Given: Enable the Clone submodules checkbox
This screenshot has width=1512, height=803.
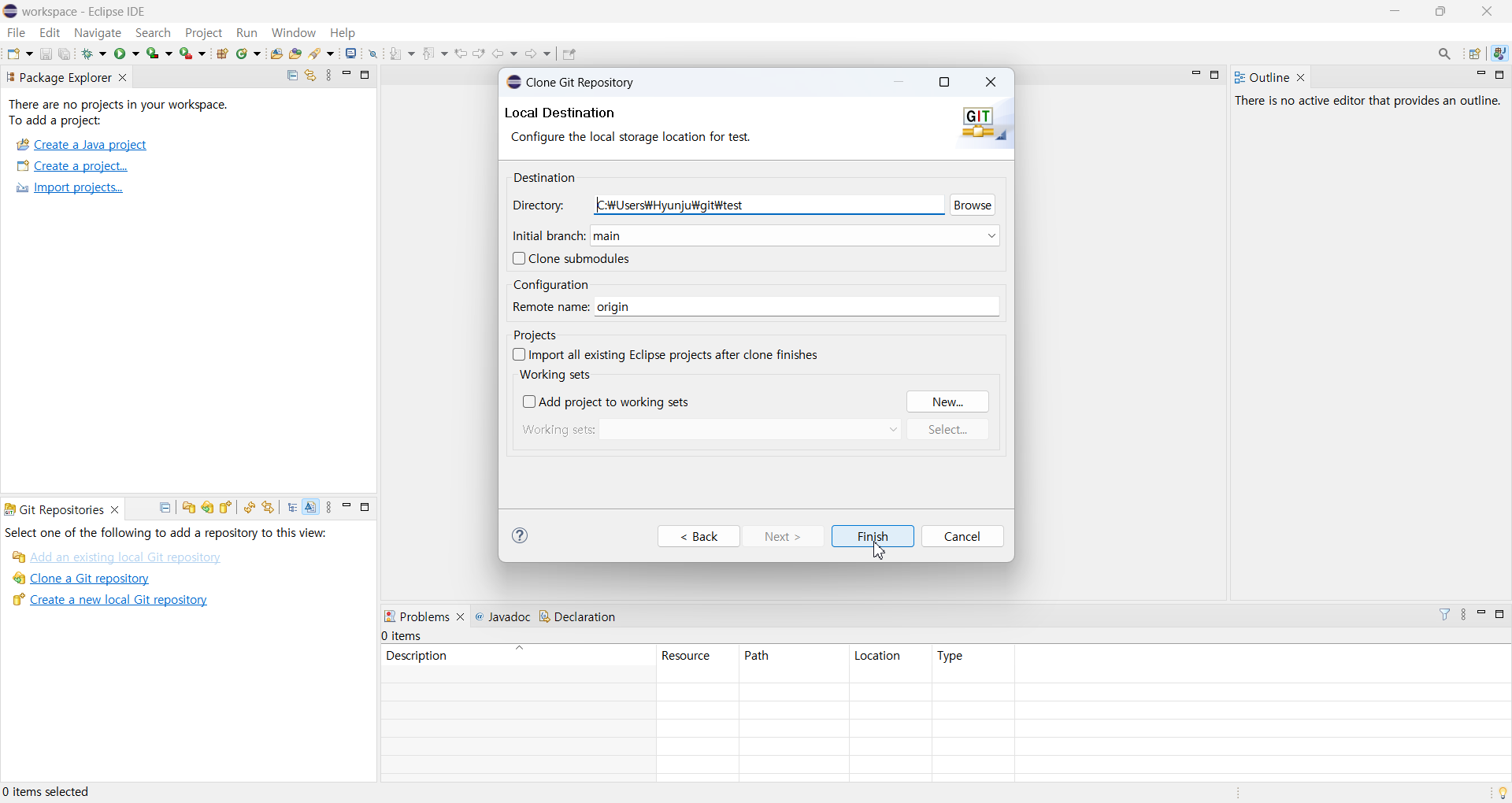Looking at the screenshot, I should coord(519,259).
